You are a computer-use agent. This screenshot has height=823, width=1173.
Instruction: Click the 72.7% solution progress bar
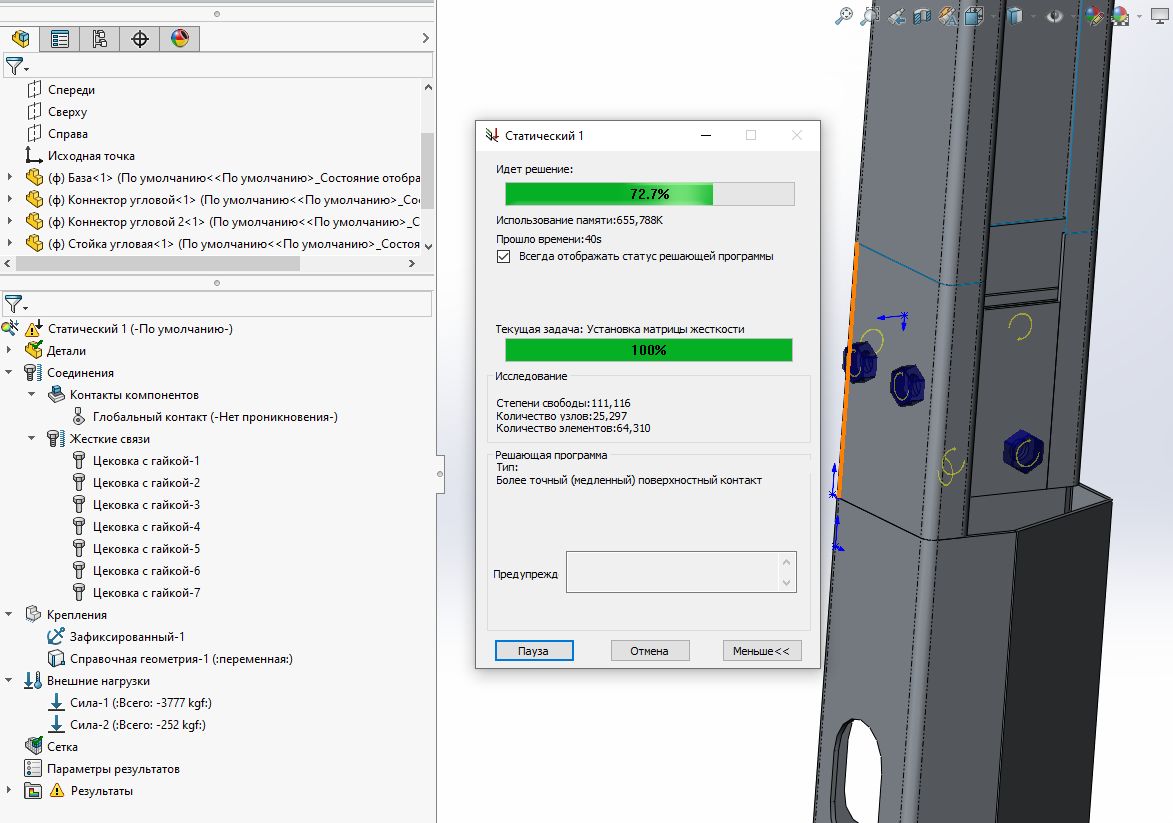coord(649,194)
